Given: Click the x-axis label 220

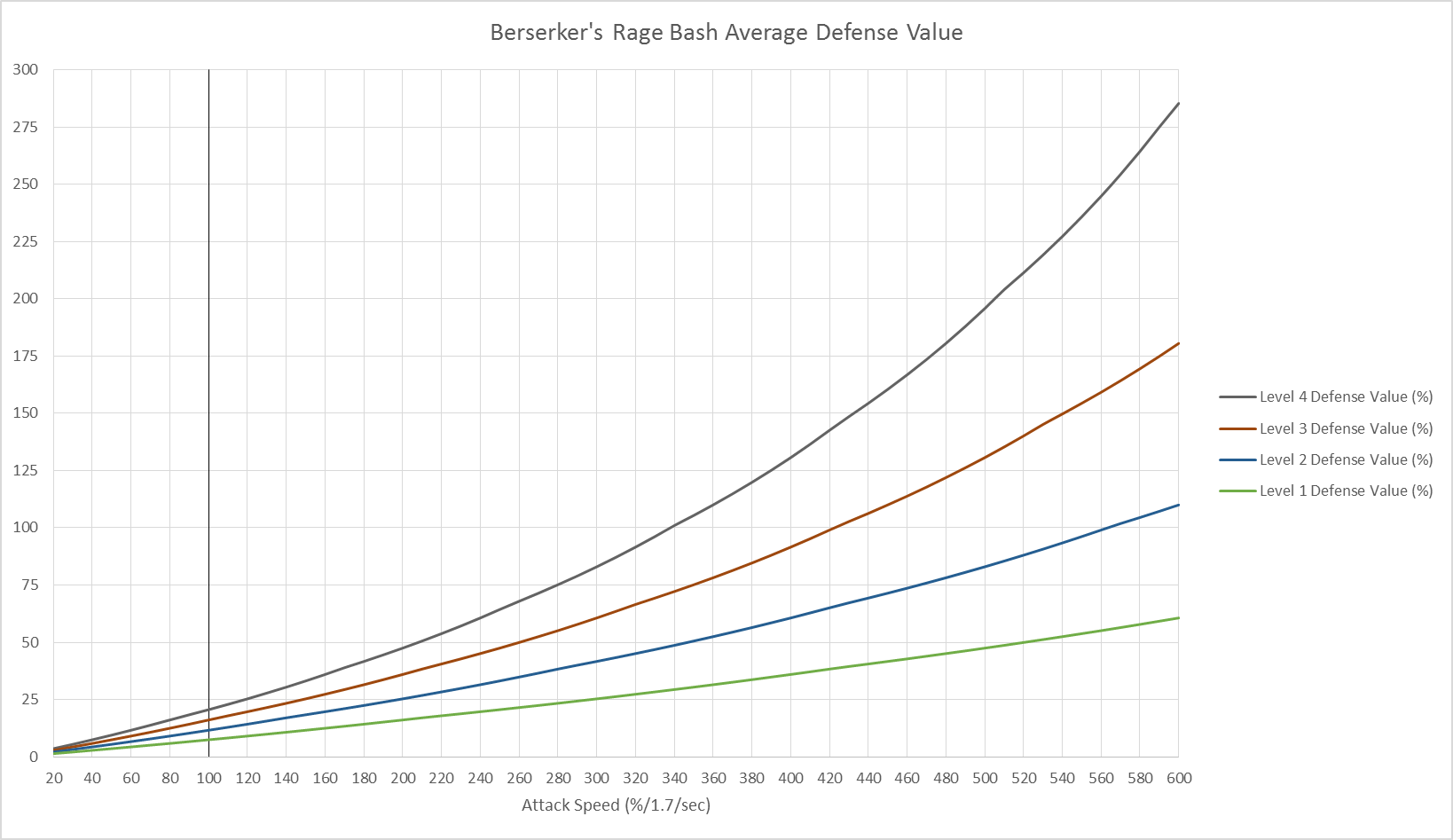Looking at the screenshot, I should tap(442, 778).
